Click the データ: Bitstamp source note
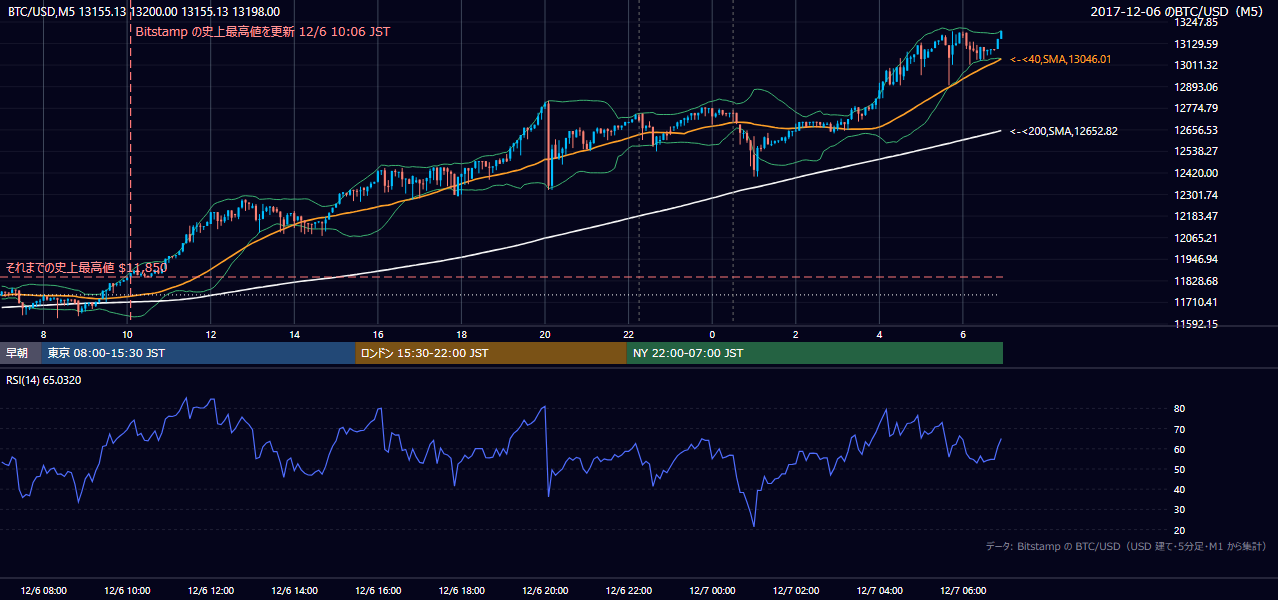 click(1125, 546)
